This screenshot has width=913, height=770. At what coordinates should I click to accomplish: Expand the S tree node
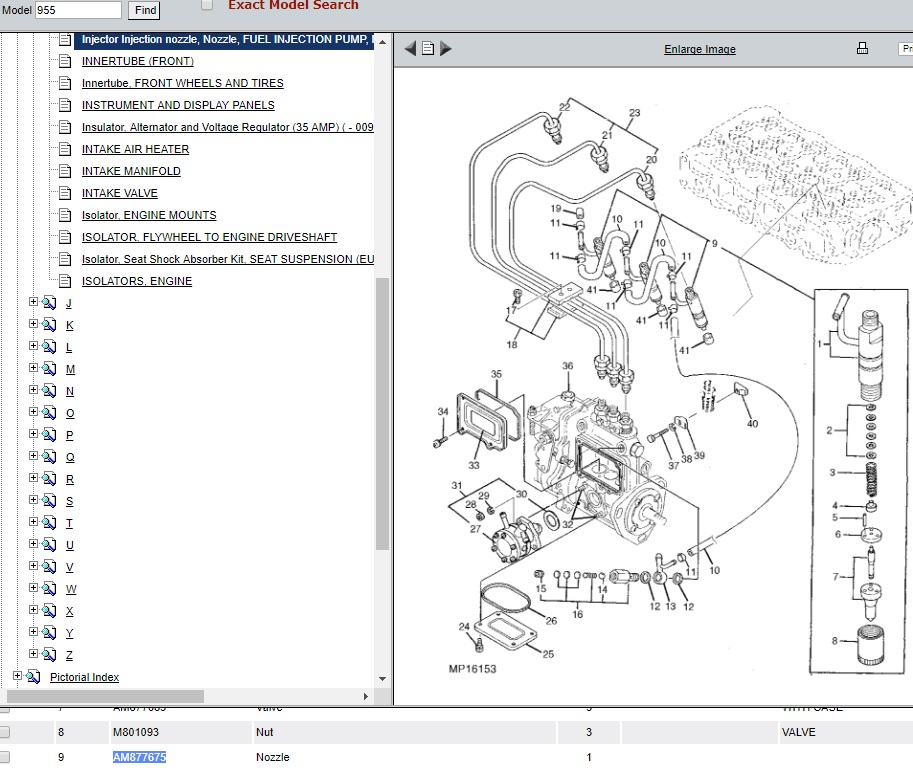[33, 500]
